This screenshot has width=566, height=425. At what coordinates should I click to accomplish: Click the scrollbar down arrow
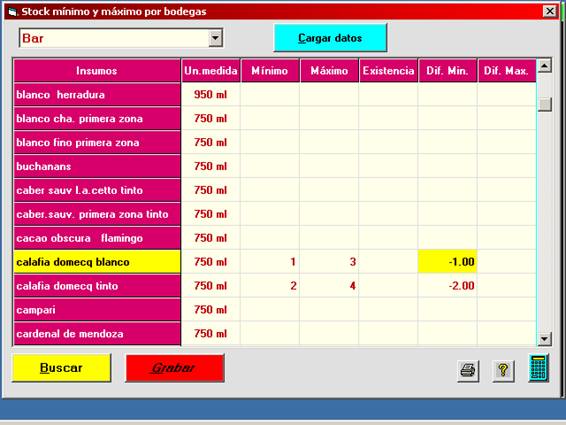pos(544,339)
